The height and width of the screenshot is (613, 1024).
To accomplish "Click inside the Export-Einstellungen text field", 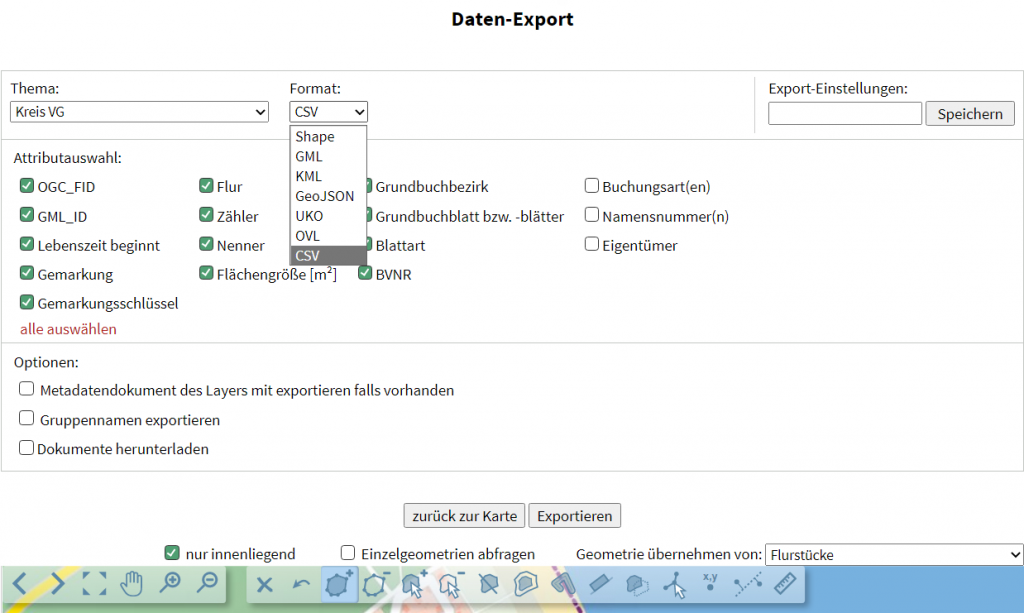I will 844,113.
